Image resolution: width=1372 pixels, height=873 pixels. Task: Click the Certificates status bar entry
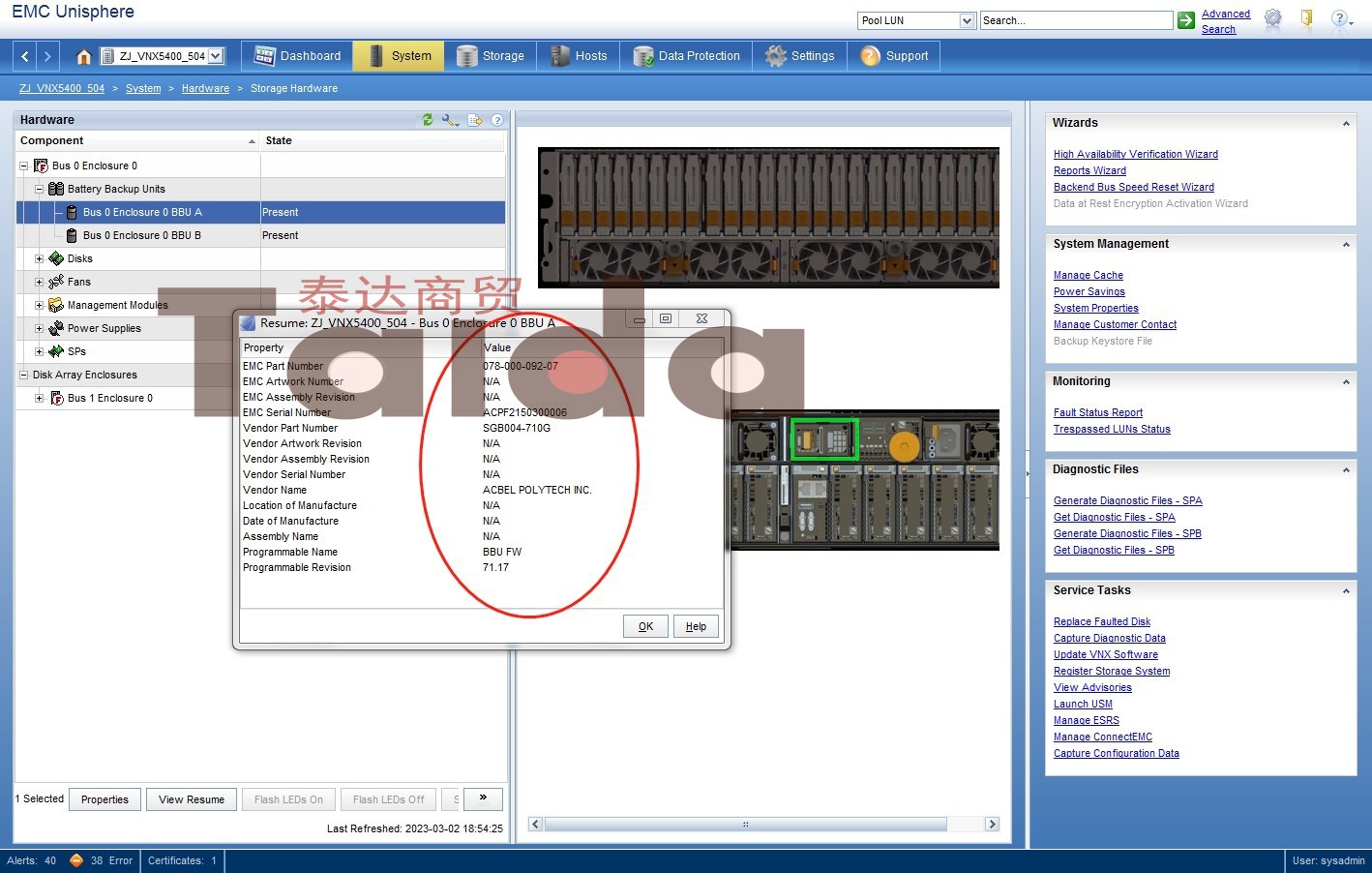coord(182,860)
